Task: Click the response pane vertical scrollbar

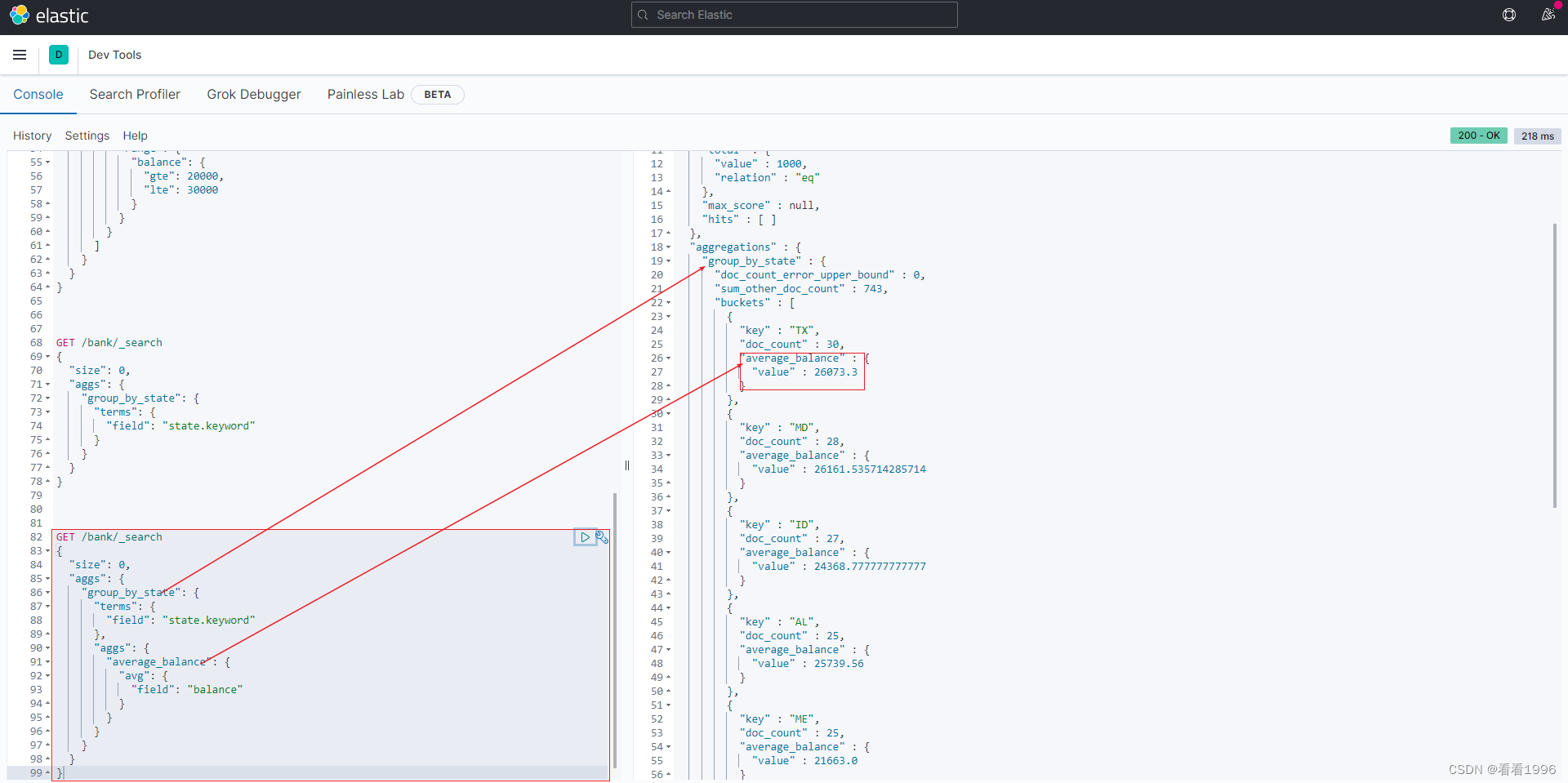Action: point(1555,365)
